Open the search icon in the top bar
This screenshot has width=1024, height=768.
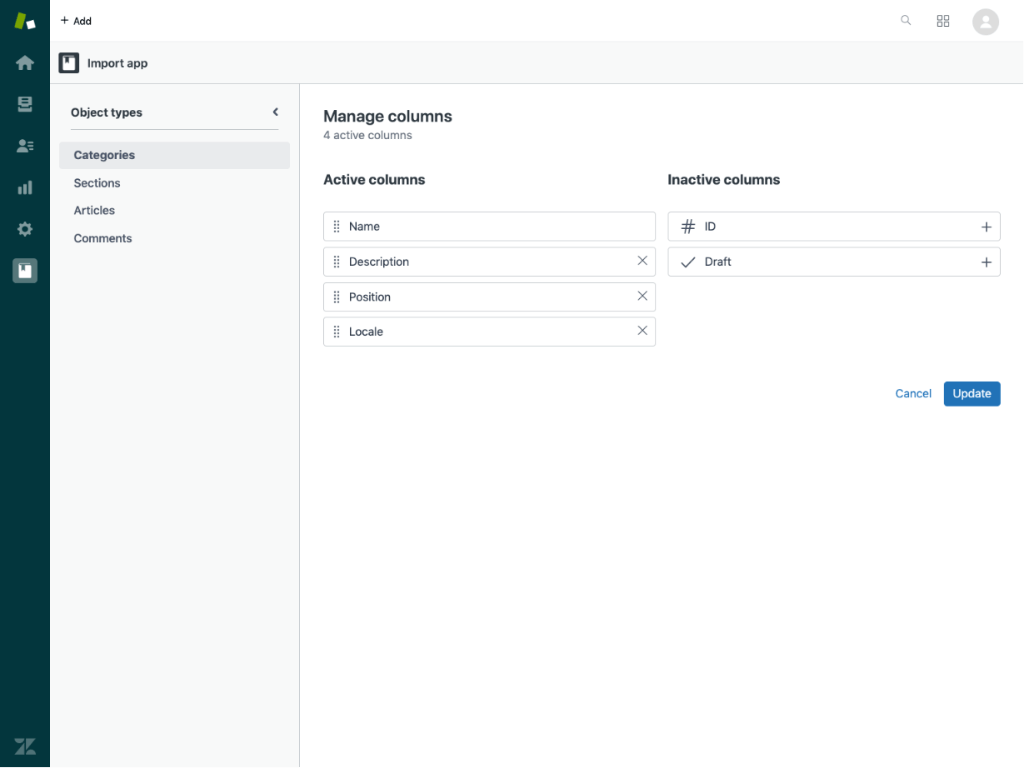pyautogui.click(x=905, y=20)
